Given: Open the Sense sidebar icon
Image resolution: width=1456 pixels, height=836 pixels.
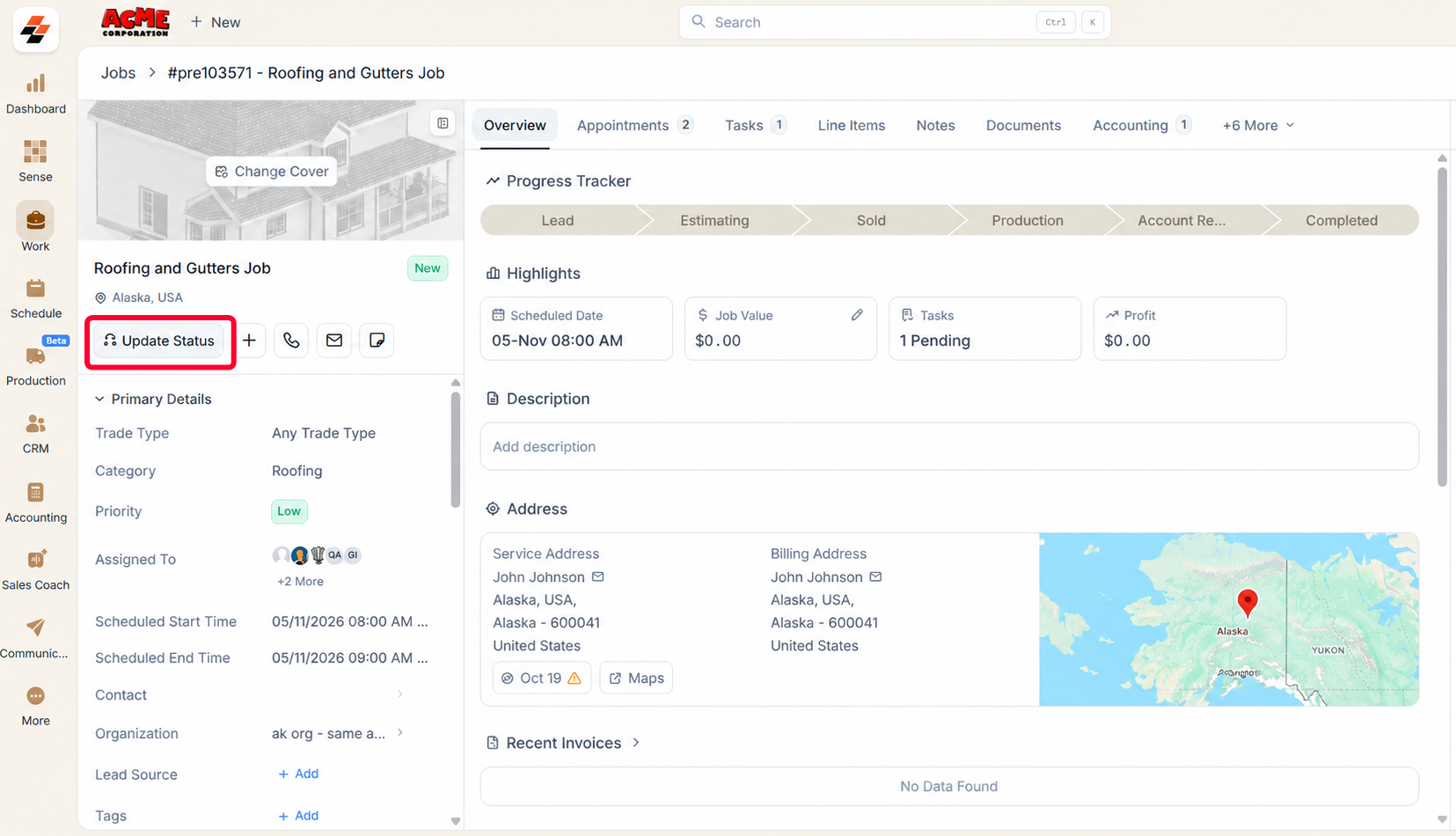Looking at the screenshot, I should (x=35, y=162).
